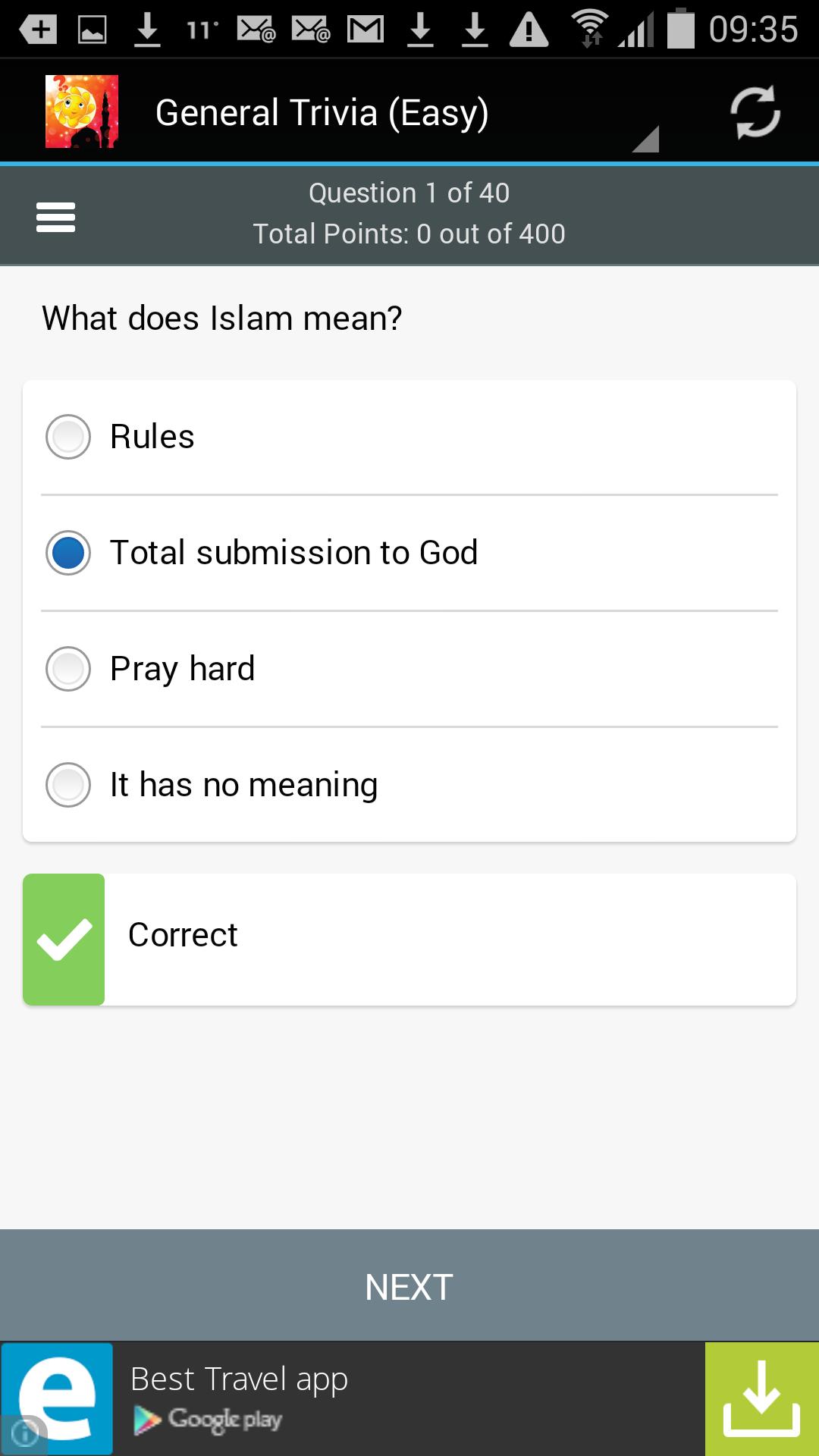Tap the green correct checkmark icon

(64, 940)
